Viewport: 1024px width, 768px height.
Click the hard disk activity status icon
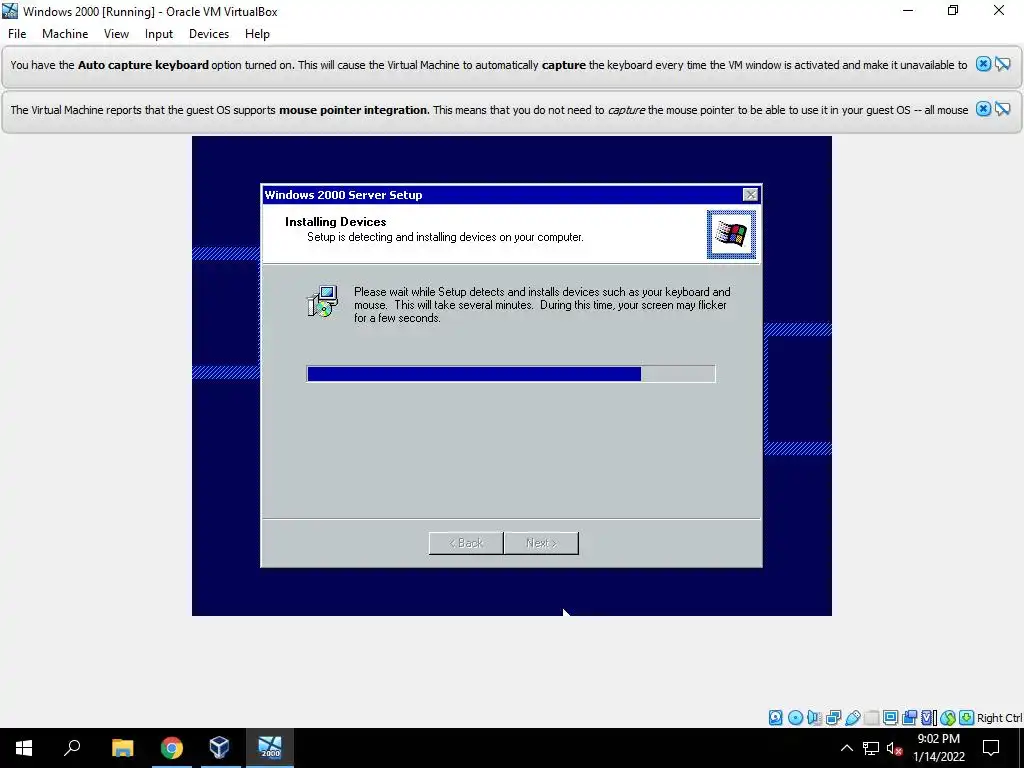coord(775,718)
